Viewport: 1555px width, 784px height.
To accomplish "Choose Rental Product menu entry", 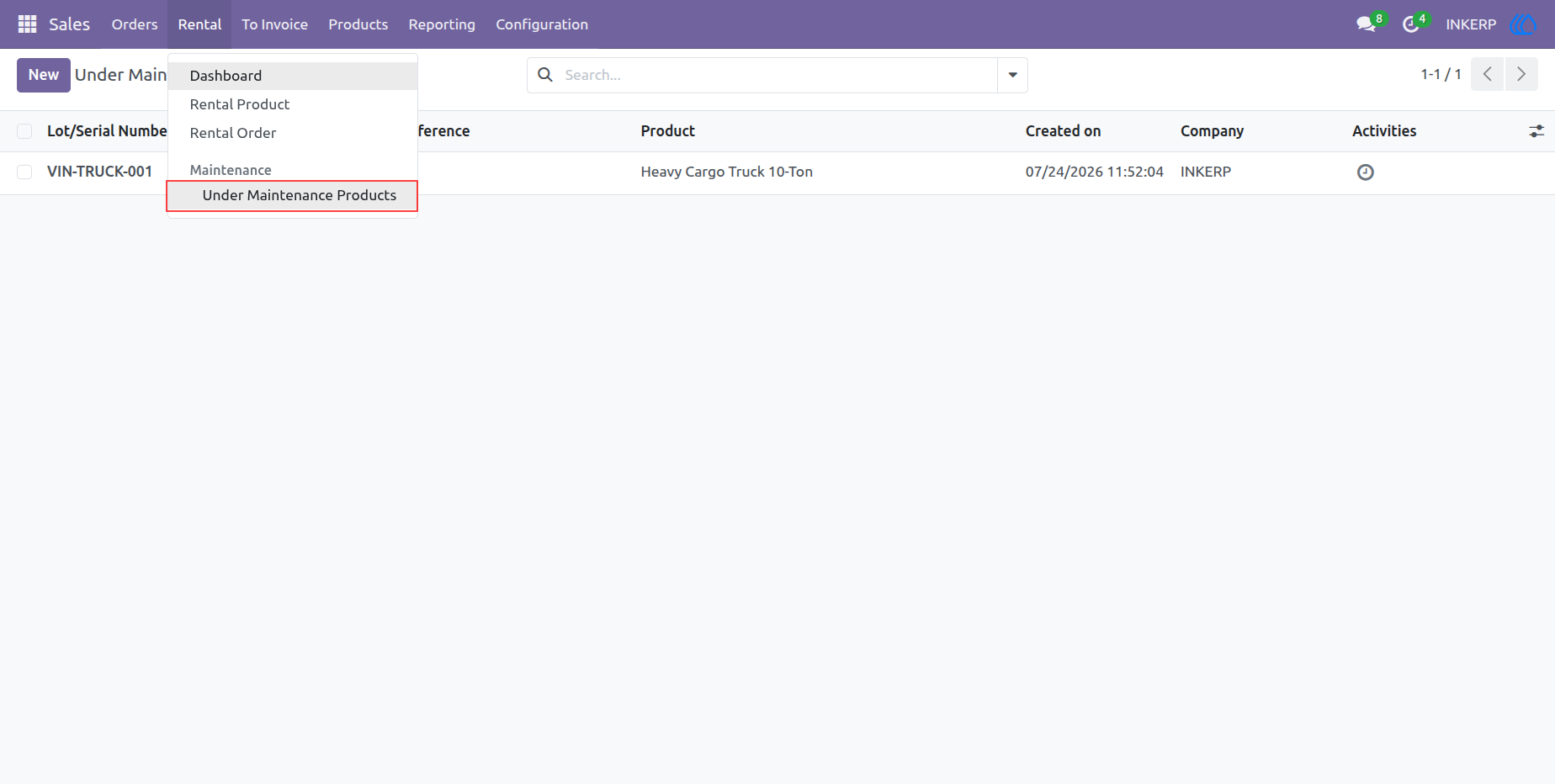I will coord(293,104).
